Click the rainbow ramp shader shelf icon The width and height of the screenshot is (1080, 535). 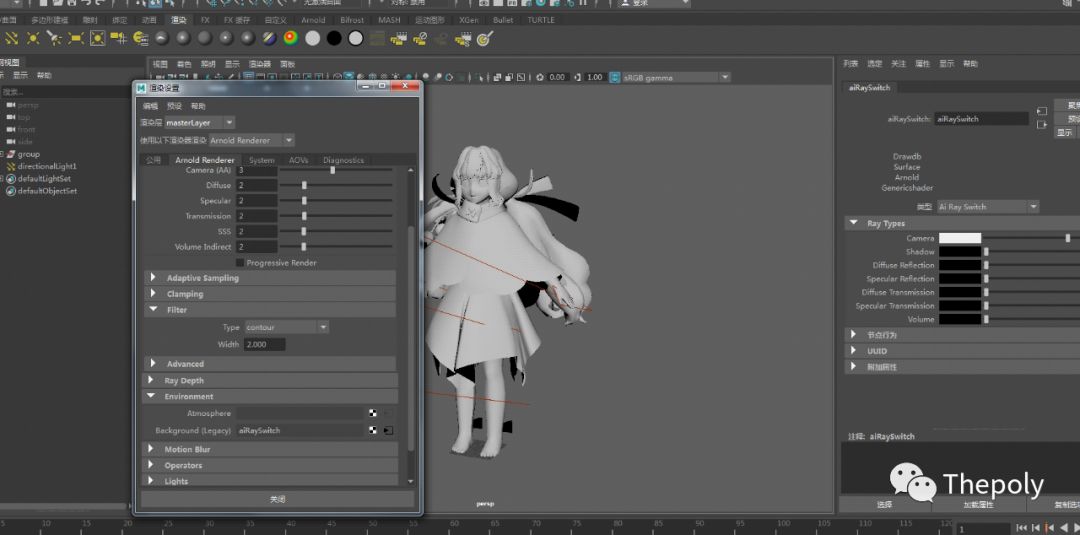[x=291, y=38]
